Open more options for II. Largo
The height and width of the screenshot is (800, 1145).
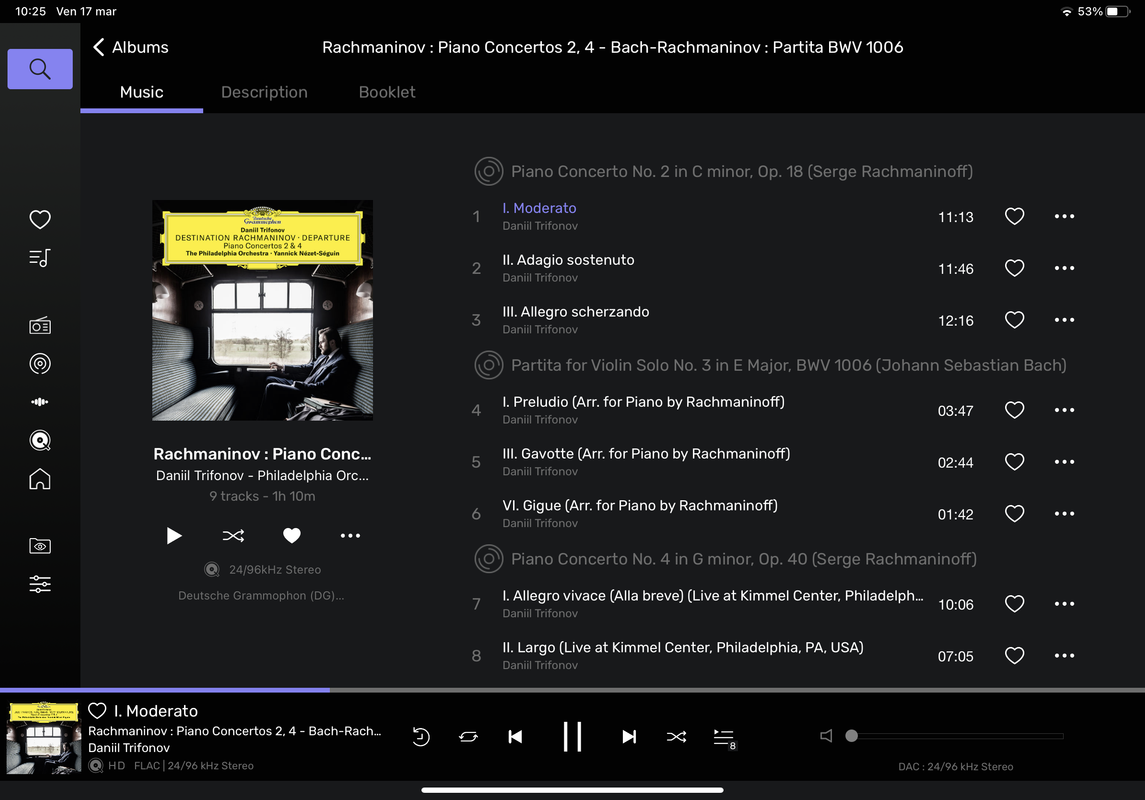1065,655
